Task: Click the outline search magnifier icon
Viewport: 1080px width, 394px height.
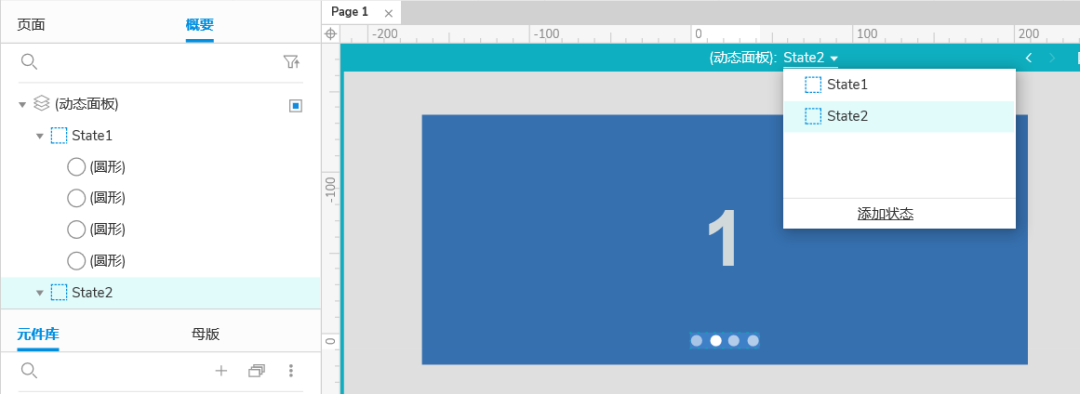Action: (29, 62)
